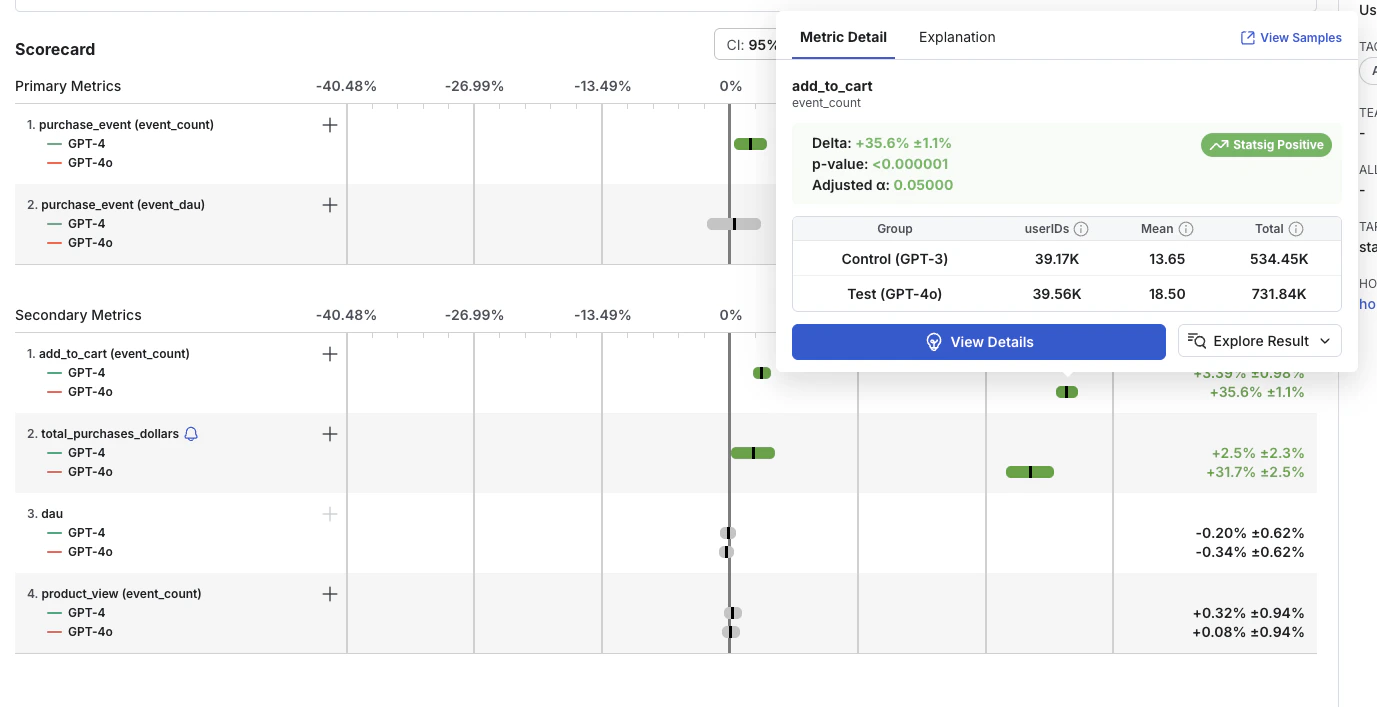The width and height of the screenshot is (1377, 707).
Task: Click info icon next to Total column
Action: 1296,229
